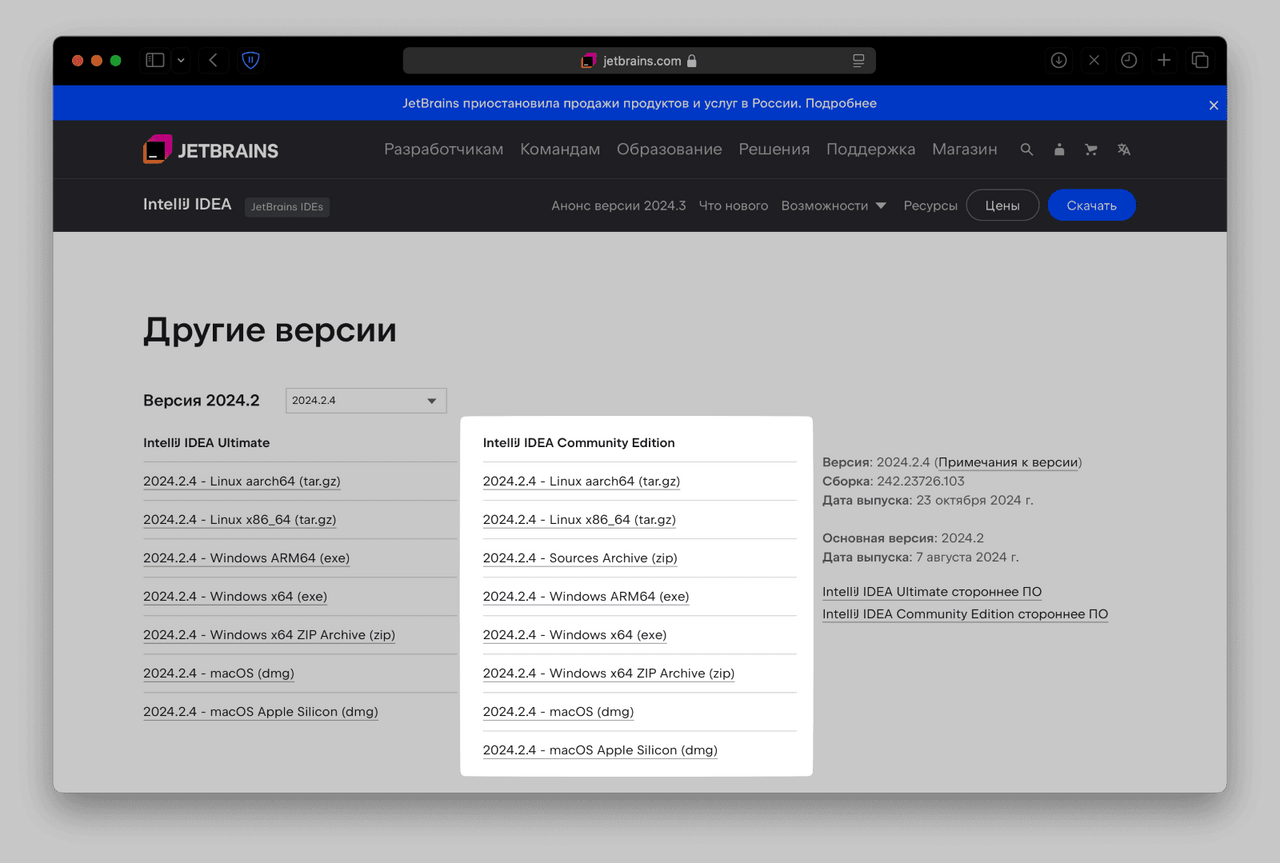The image size is (1280, 863).
Task: Show Safari downloads icon
Action: click(1058, 60)
